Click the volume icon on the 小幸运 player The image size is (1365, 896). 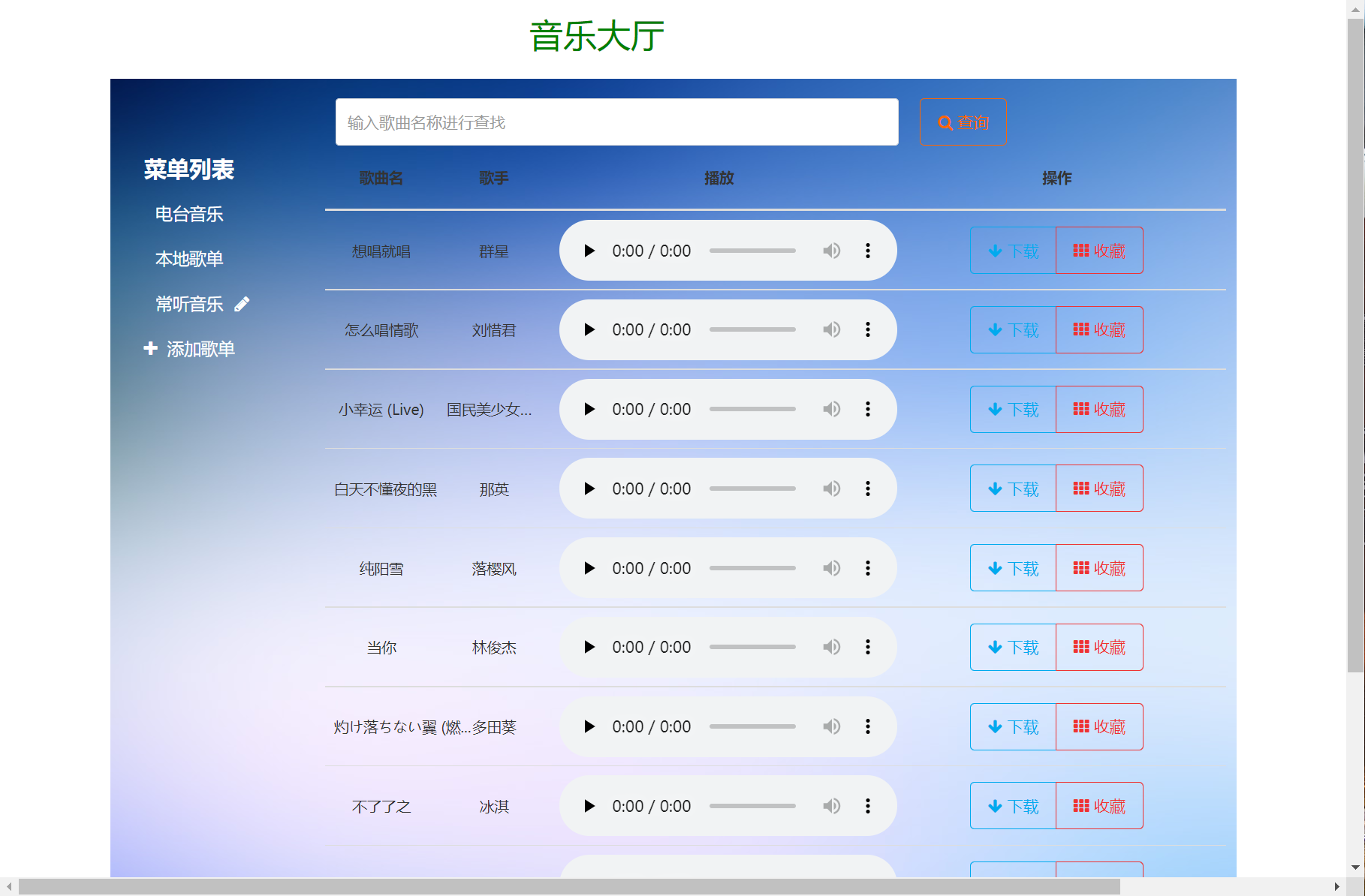click(x=831, y=409)
